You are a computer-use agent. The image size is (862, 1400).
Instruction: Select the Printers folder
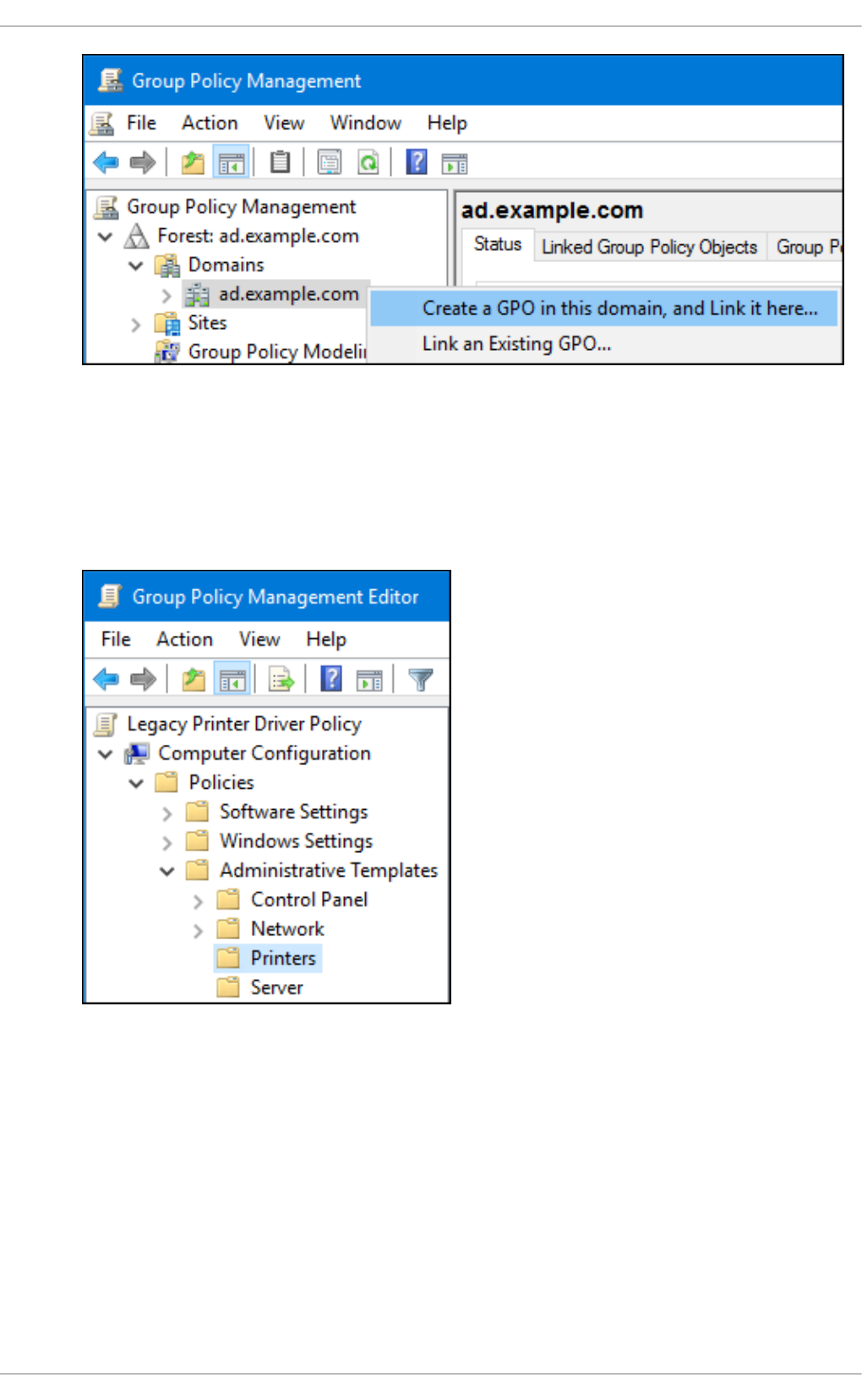283,958
